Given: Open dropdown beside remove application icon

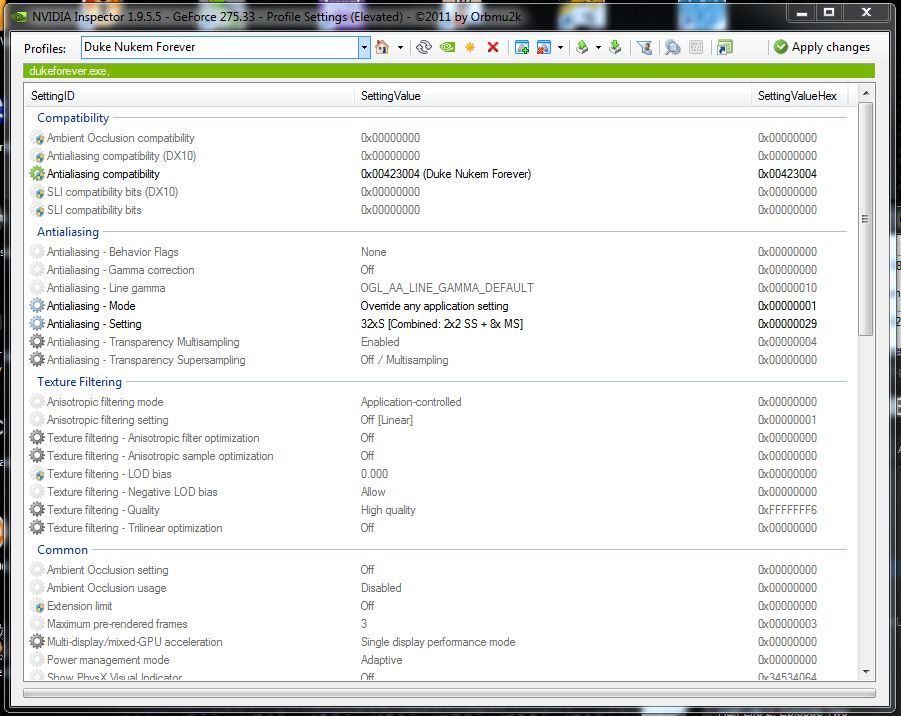Looking at the screenshot, I should point(560,48).
